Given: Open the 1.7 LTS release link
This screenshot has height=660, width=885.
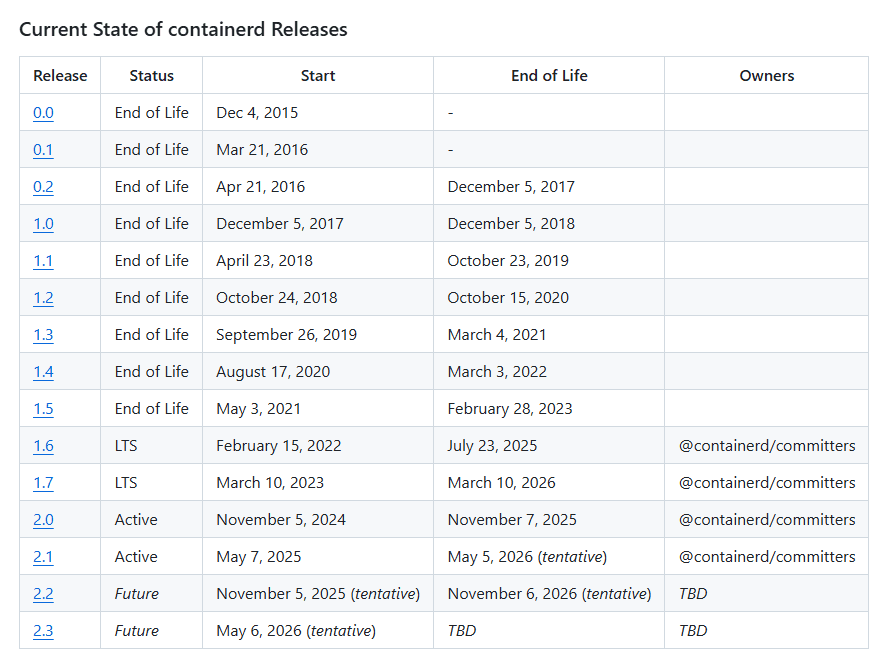Looking at the screenshot, I should pos(43,483).
